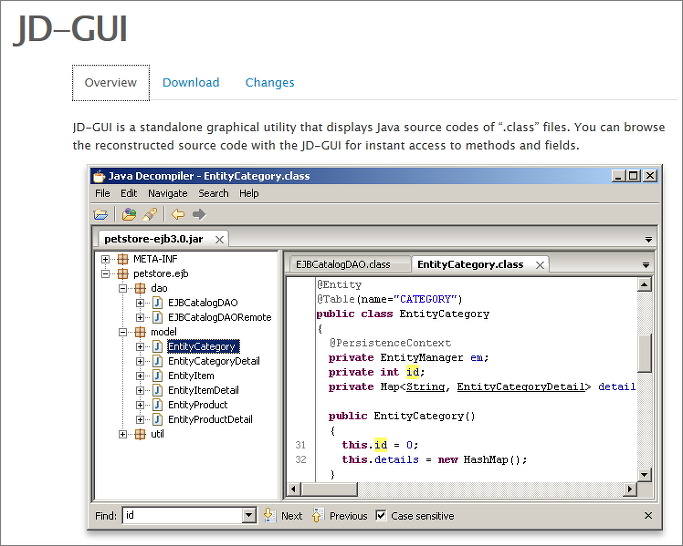Click the Java Decompiler coffee cup icon

point(99,176)
